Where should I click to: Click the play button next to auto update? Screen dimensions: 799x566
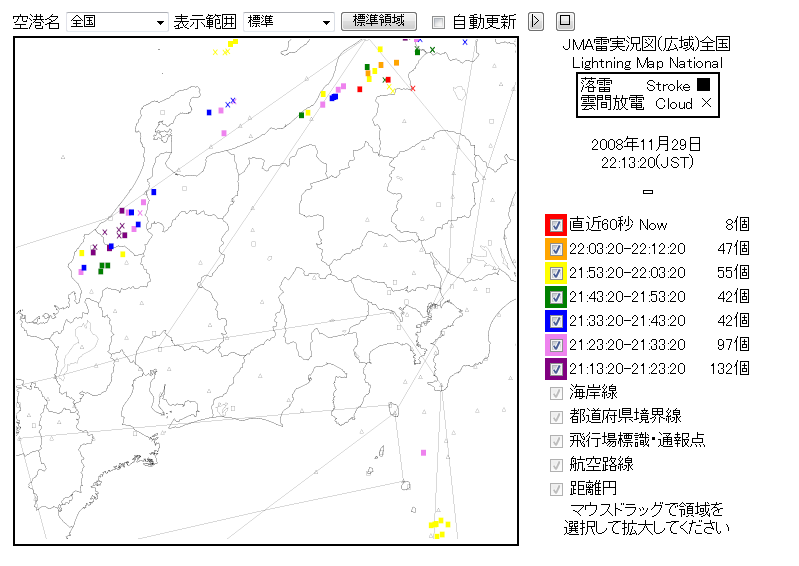point(535,21)
